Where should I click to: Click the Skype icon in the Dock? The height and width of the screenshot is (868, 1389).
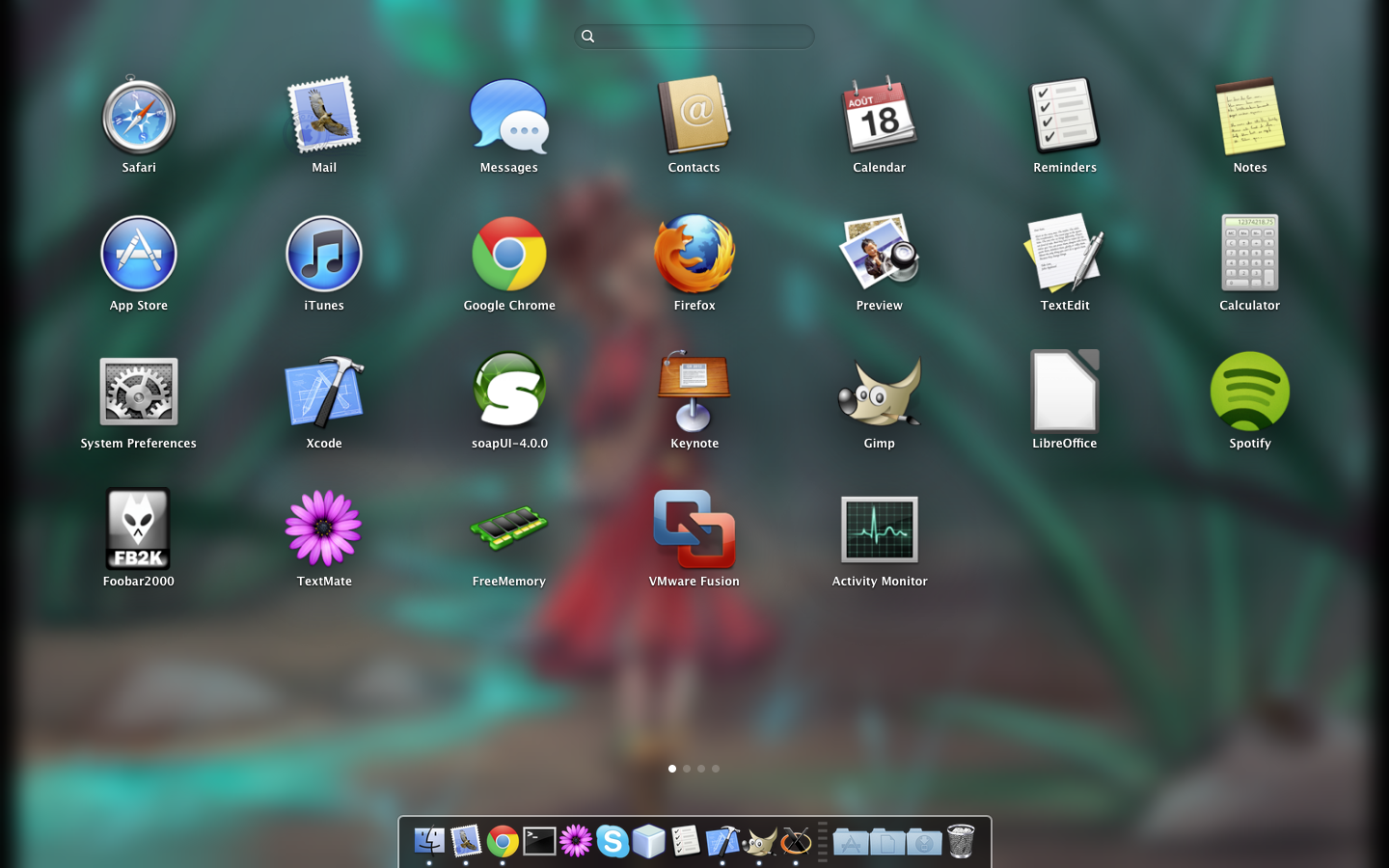coord(613,841)
